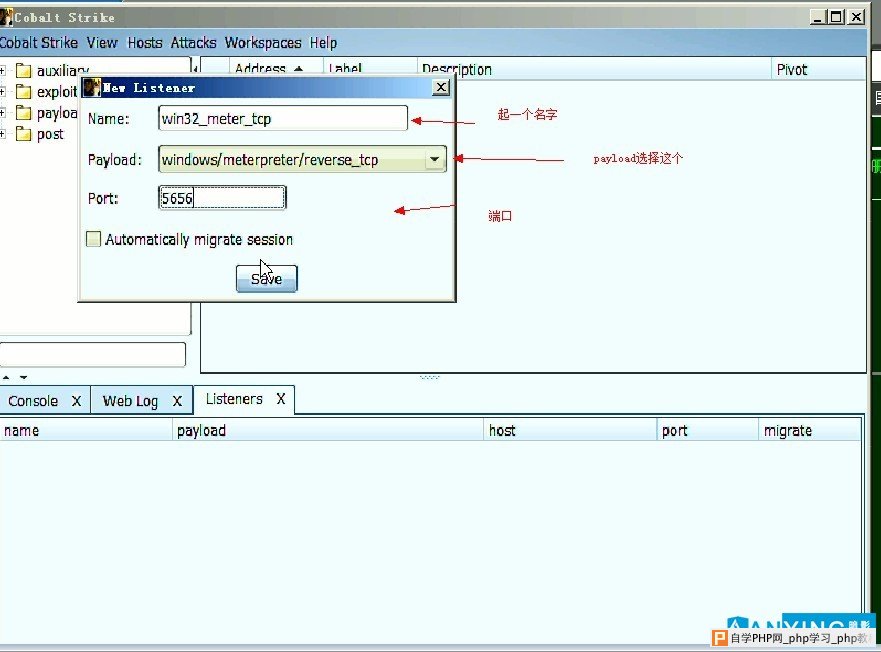881x652 pixels.
Task: Click the collapse-up arrow below module panel
Action: pos(6,377)
